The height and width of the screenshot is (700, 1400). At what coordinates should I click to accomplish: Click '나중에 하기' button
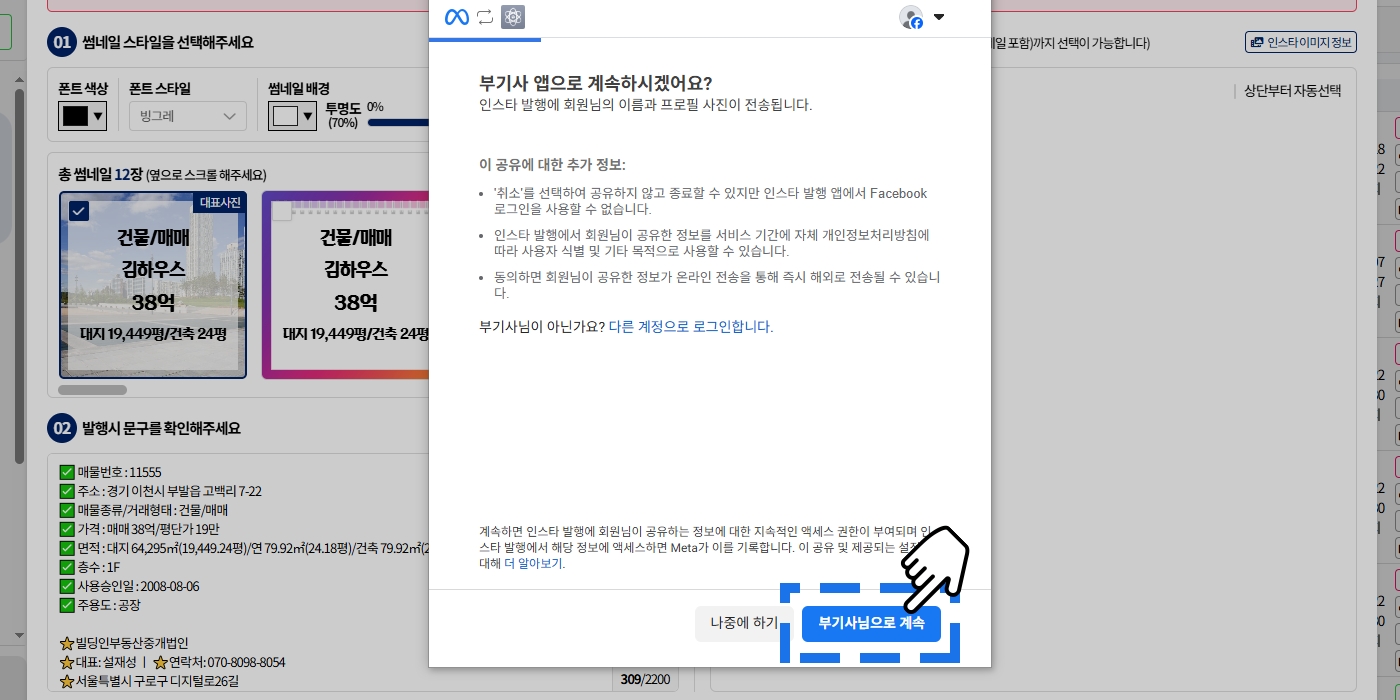pos(744,623)
